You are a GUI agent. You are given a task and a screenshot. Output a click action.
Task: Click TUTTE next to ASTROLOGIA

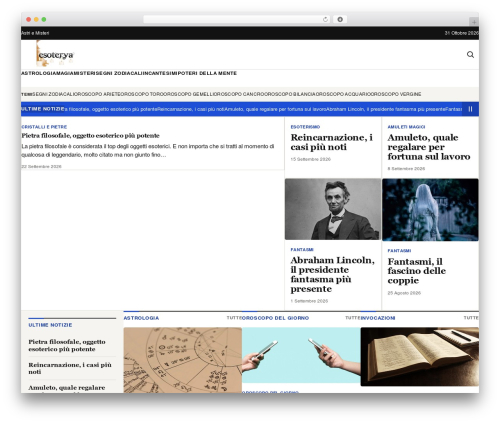(234, 318)
